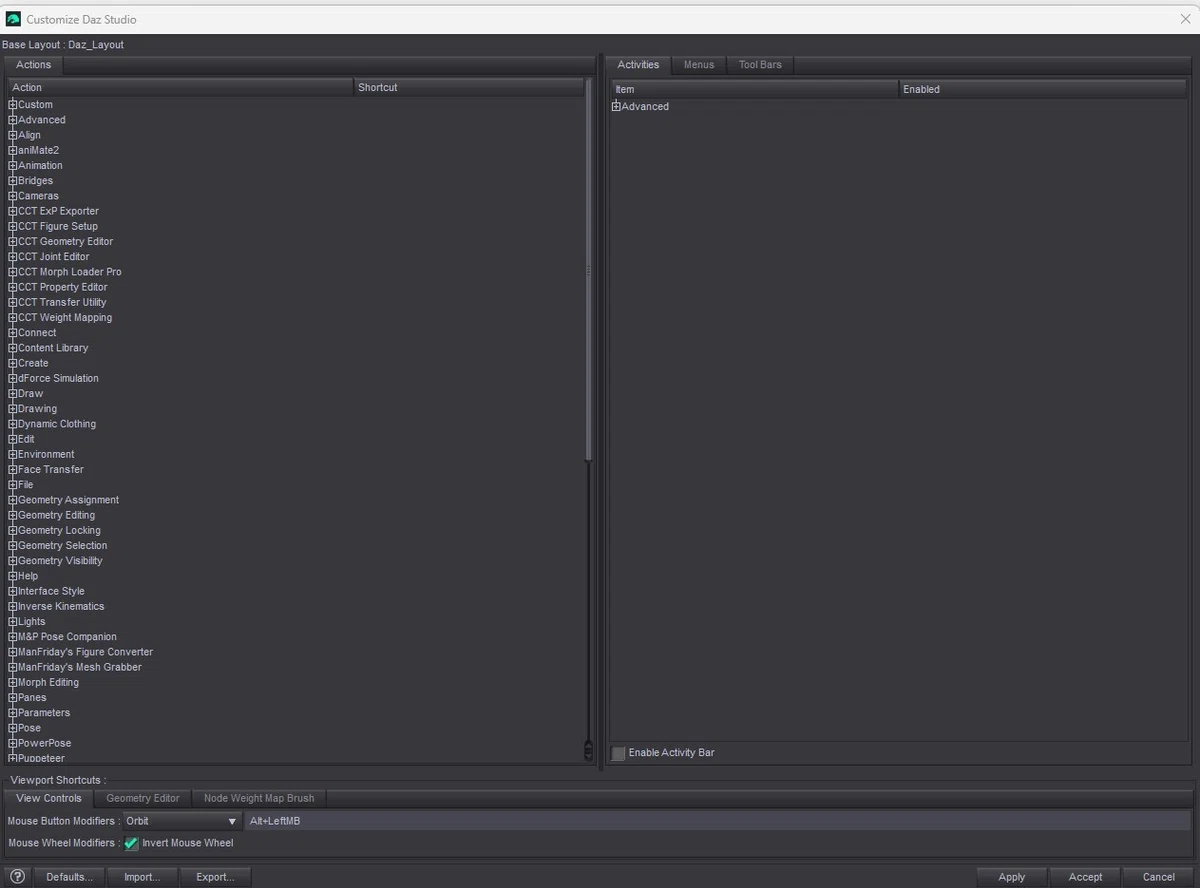Screen dimensions: 1200x888
Task: Expand the Interface Style group
Action: pyautogui.click(x=13, y=591)
